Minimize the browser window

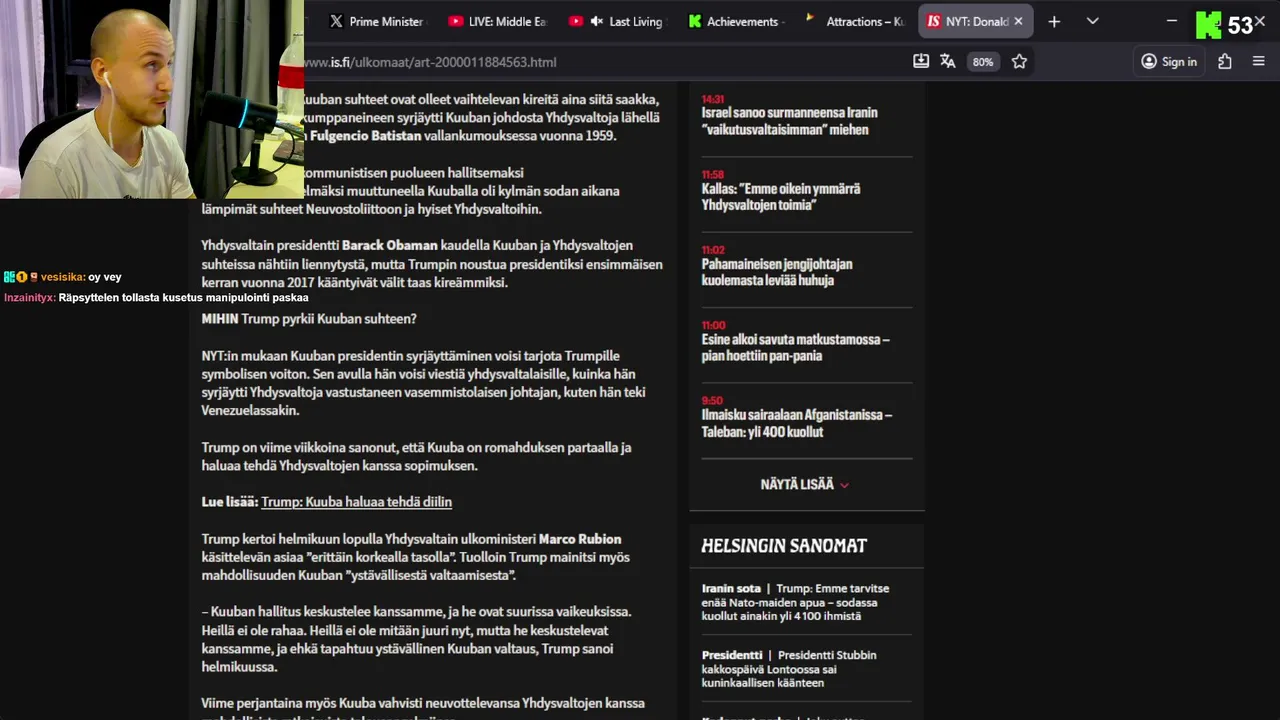tap(1172, 21)
